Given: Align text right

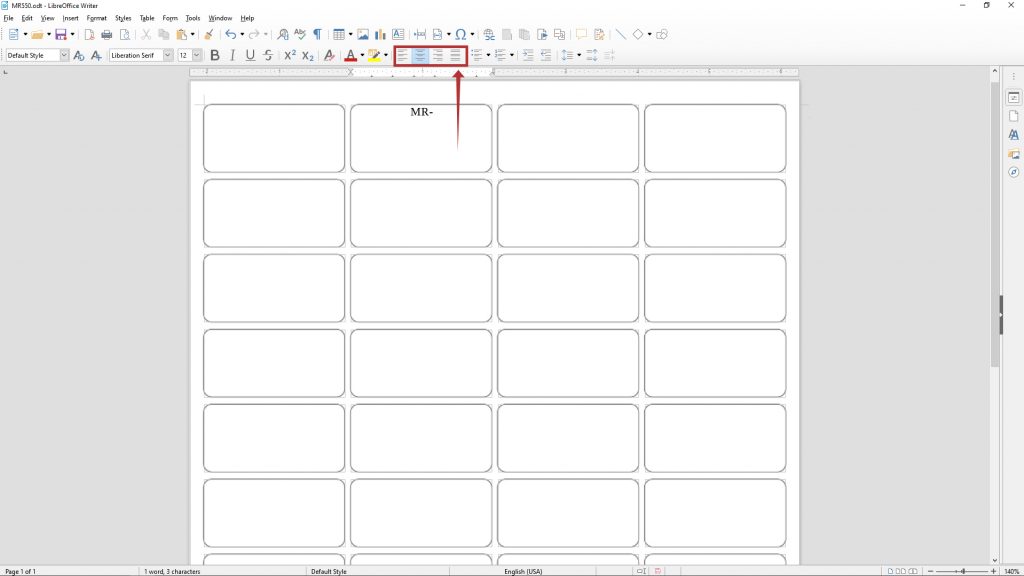Looking at the screenshot, I should 438,56.
